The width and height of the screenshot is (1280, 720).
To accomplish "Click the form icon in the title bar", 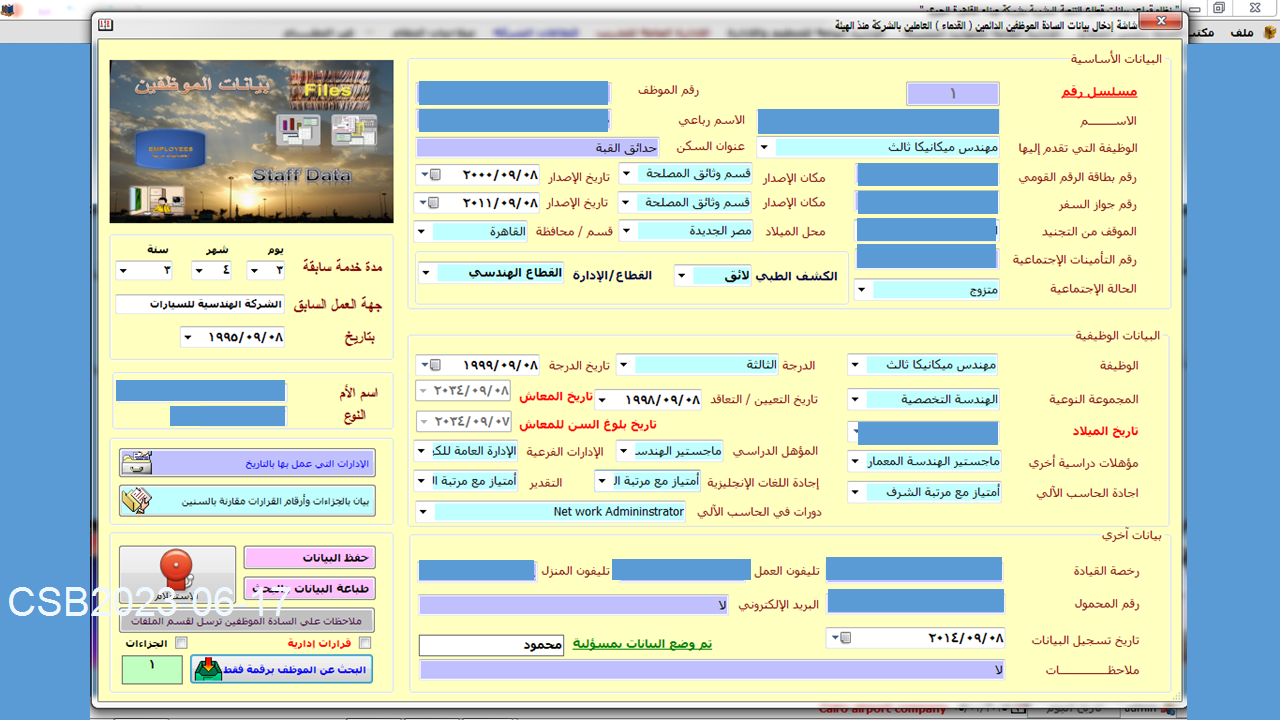I will tap(105, 24).
